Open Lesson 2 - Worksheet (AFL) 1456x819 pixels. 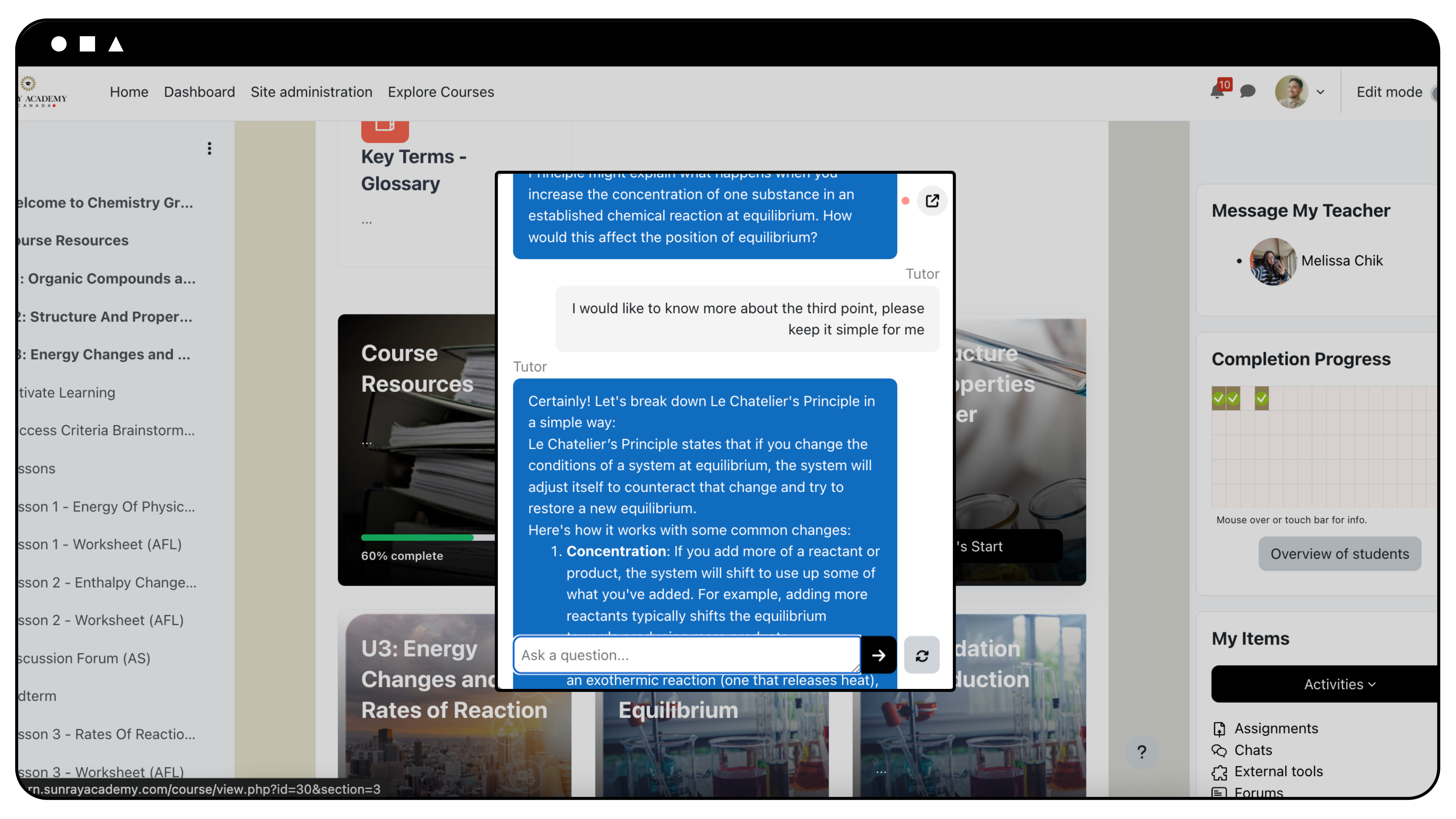click(101, 620)
